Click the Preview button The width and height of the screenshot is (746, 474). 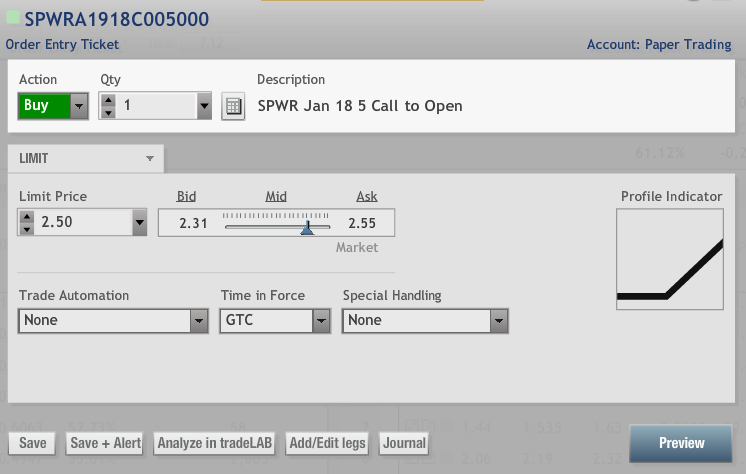(681, 443)
